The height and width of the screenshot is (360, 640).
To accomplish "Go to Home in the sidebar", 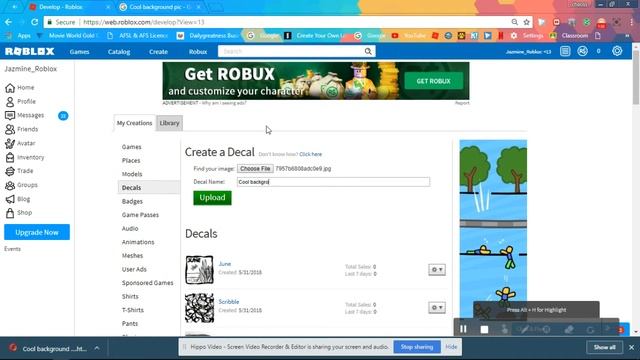I will [x=20, y=87].
